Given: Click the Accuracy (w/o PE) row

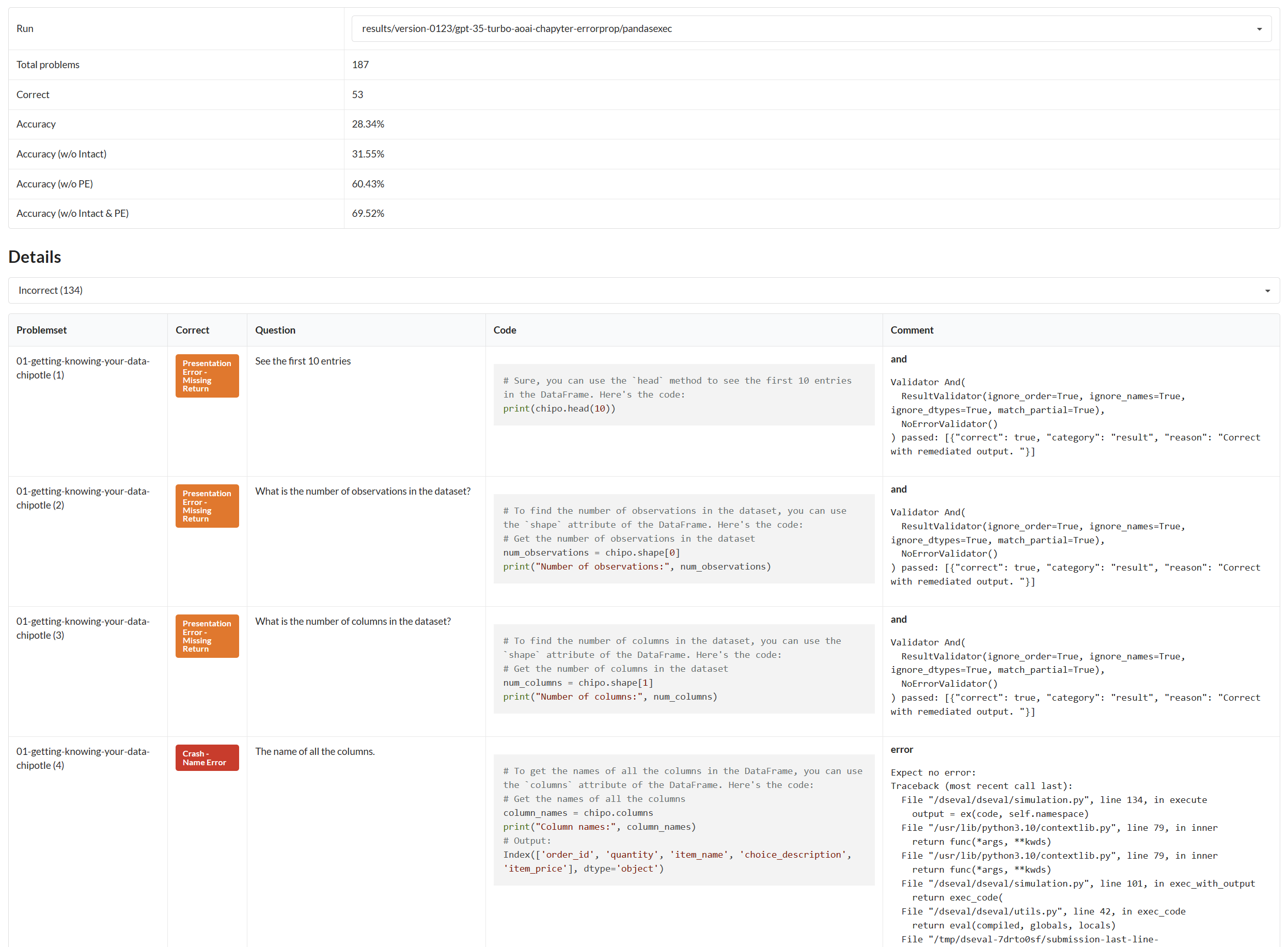Looking at the screenshot, I should pyautogui.click(x=54, y=184).
